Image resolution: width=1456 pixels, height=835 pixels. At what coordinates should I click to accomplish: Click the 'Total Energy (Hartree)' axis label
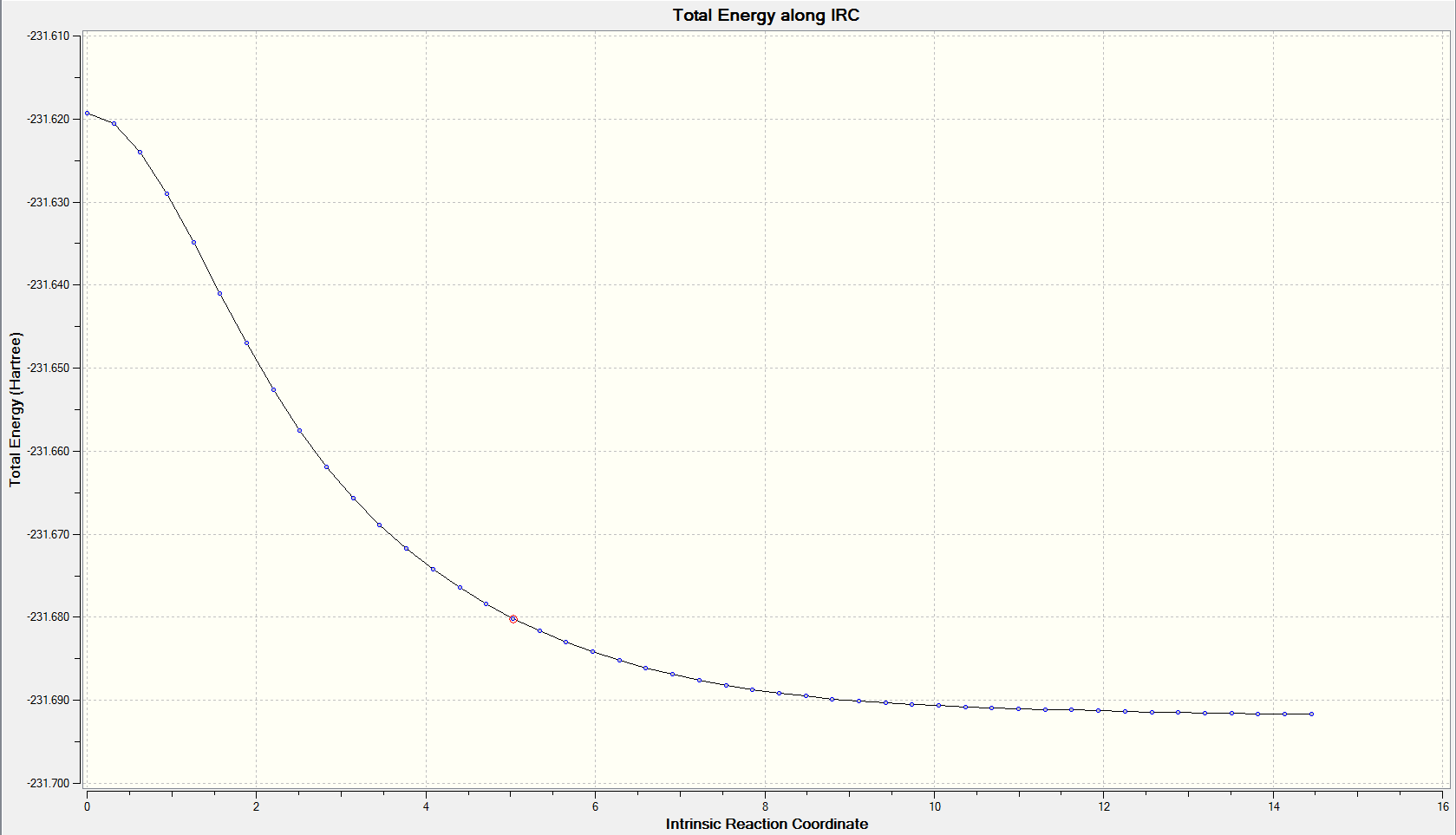16,409
